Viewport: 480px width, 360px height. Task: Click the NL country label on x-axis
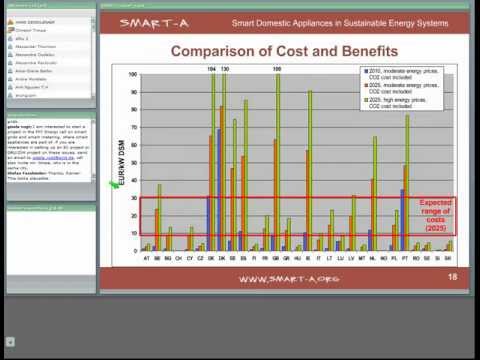coord(373,258)
